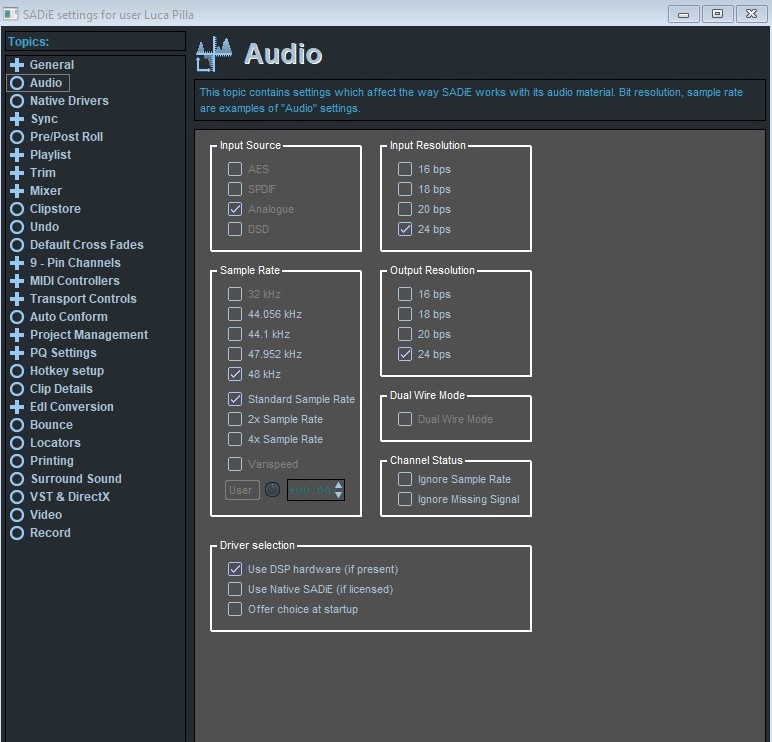Expand the MIDI Controllers plus icon
The height and width of the screenshot is (742, 772).
tap(17, 281)
